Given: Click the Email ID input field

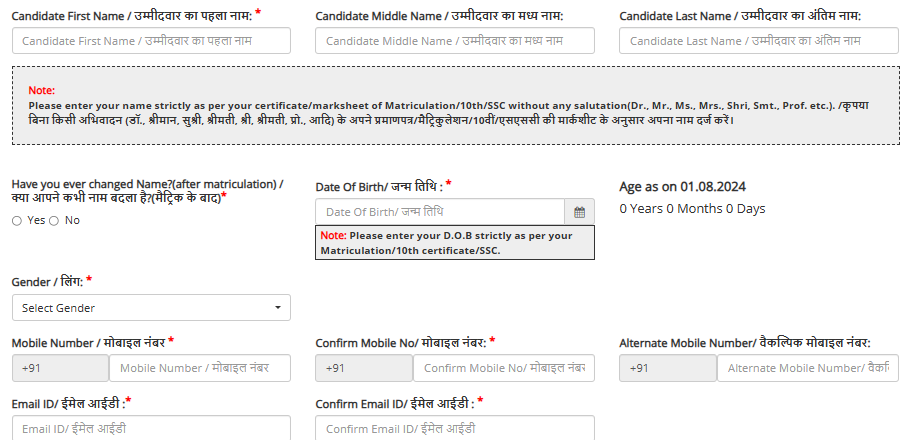Looking at the screenshot, I should coord(151,428).
